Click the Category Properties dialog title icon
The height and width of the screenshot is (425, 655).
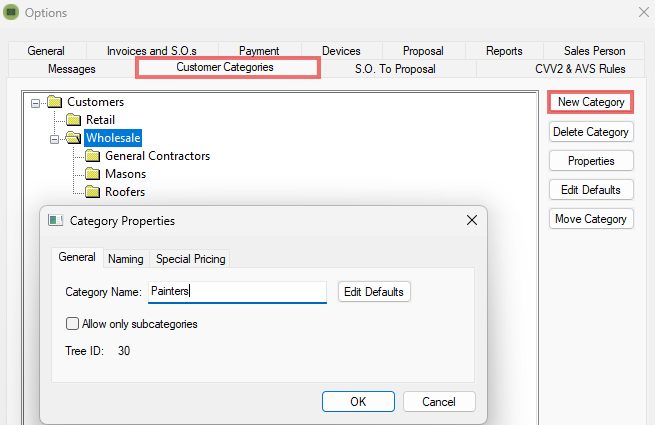[56, 220]
